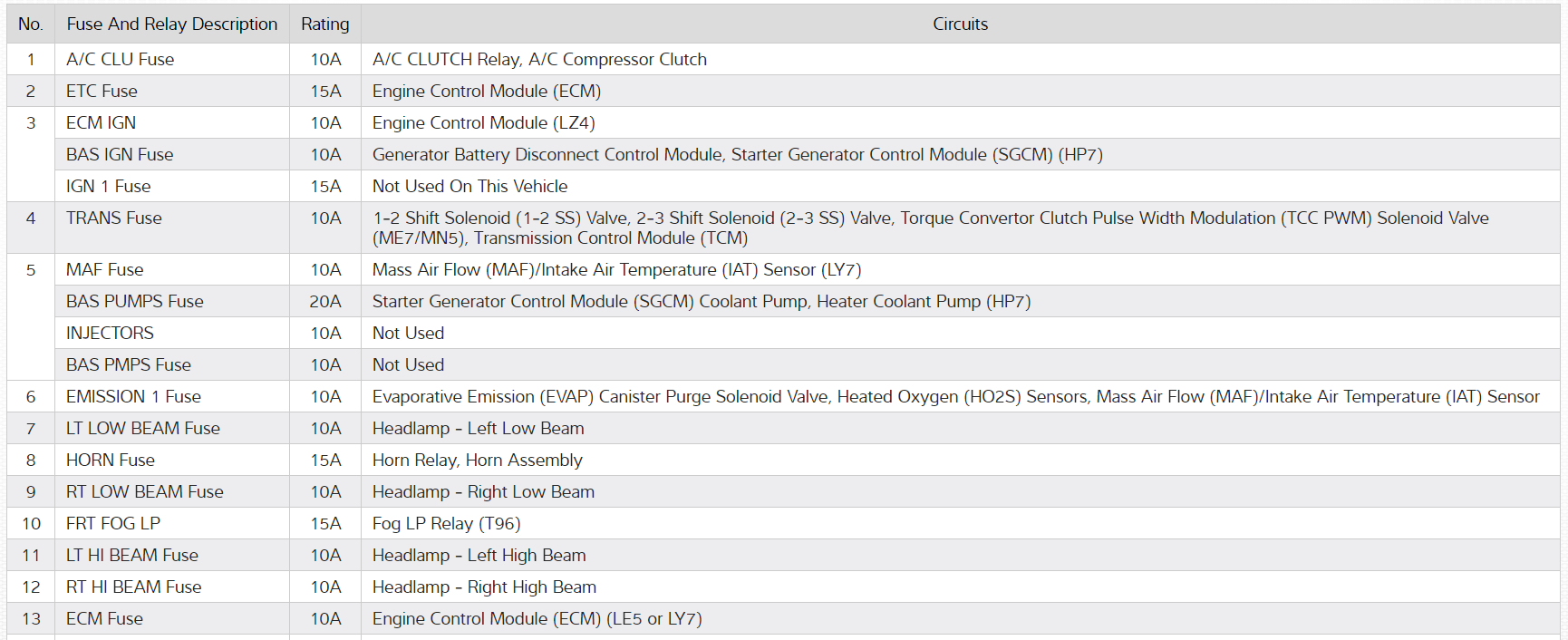The width and height of the screenshot is (1568, 640).
Task: Click the 'No.' column header
Action: coord(31,24)
